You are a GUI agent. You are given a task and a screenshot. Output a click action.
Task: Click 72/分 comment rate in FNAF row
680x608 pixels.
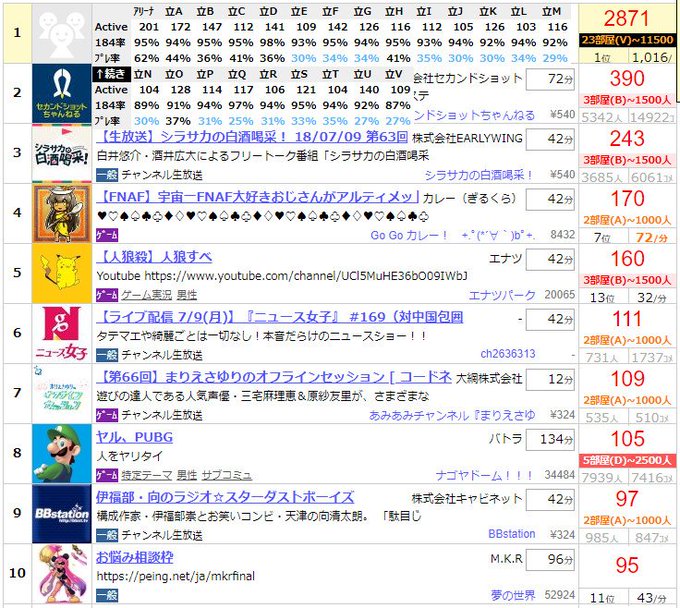point(651,238)
